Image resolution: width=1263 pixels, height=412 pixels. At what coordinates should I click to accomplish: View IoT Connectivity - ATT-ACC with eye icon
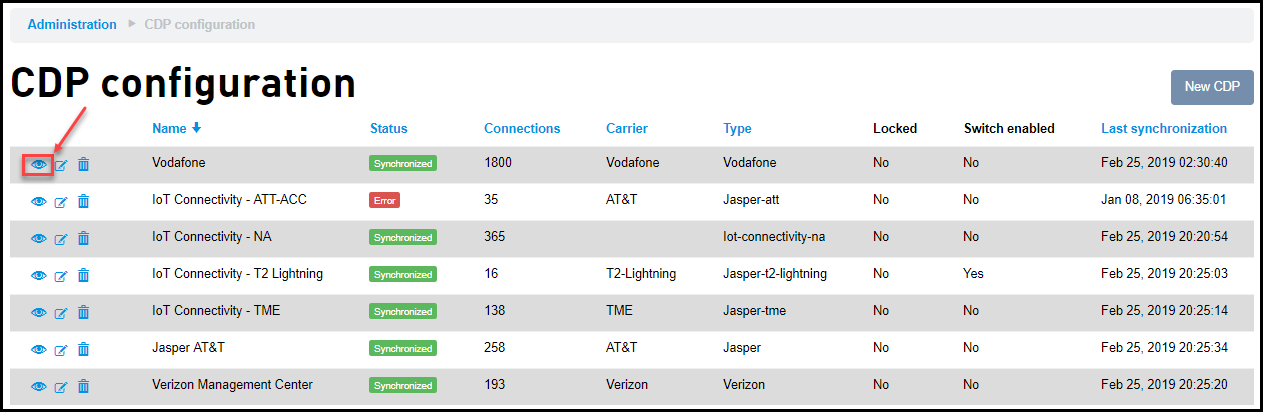pos(39,201)
